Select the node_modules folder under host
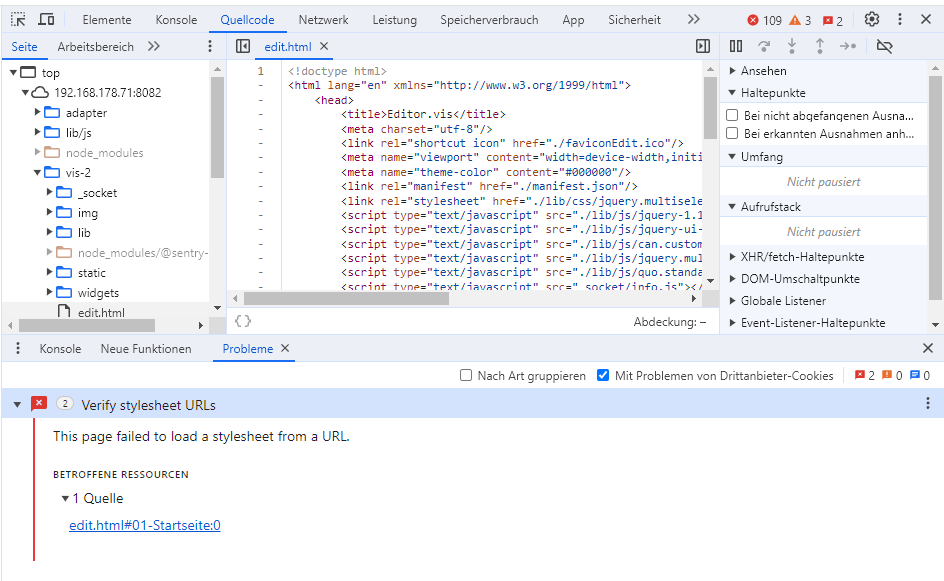This screenshot has width=944, height=581. point(105,153)
